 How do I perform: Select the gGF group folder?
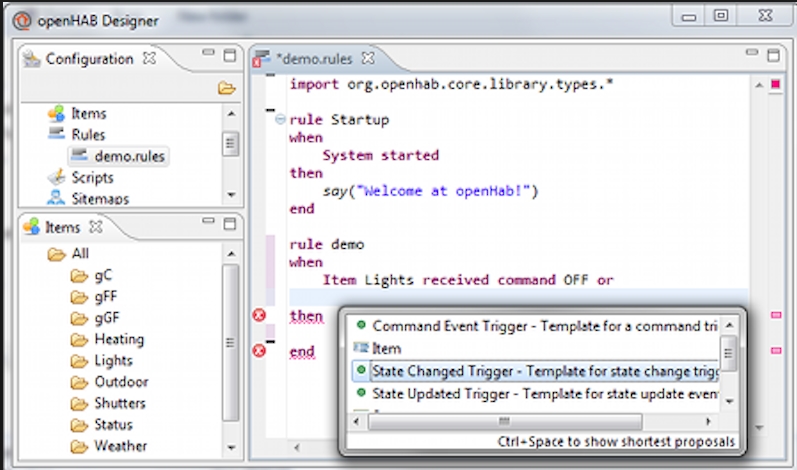[107, 318]
